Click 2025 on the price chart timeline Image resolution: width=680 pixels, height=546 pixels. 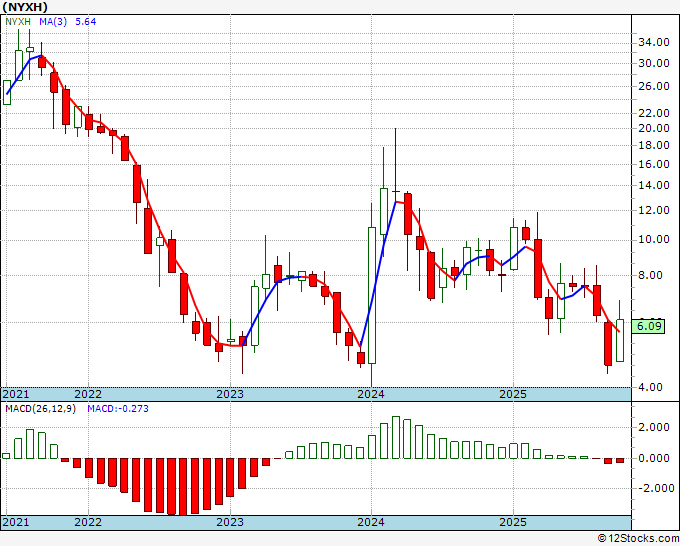(x=513, y=394)
